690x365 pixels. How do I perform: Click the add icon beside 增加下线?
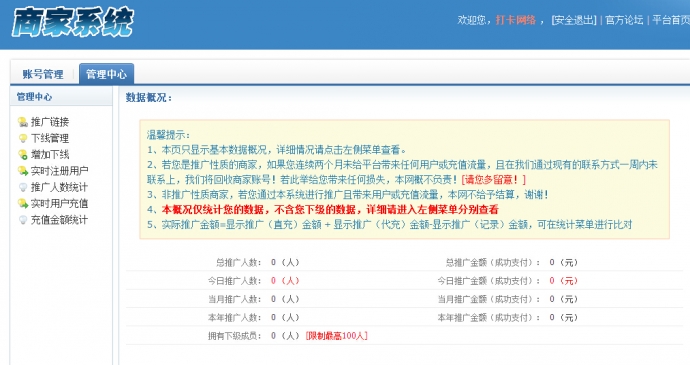23,155
